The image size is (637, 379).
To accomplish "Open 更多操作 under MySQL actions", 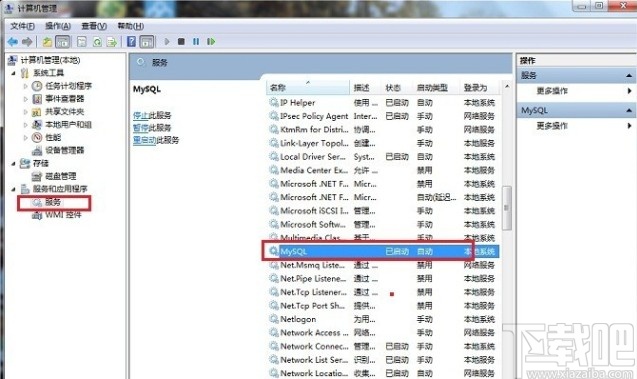I will click(552, 126).
